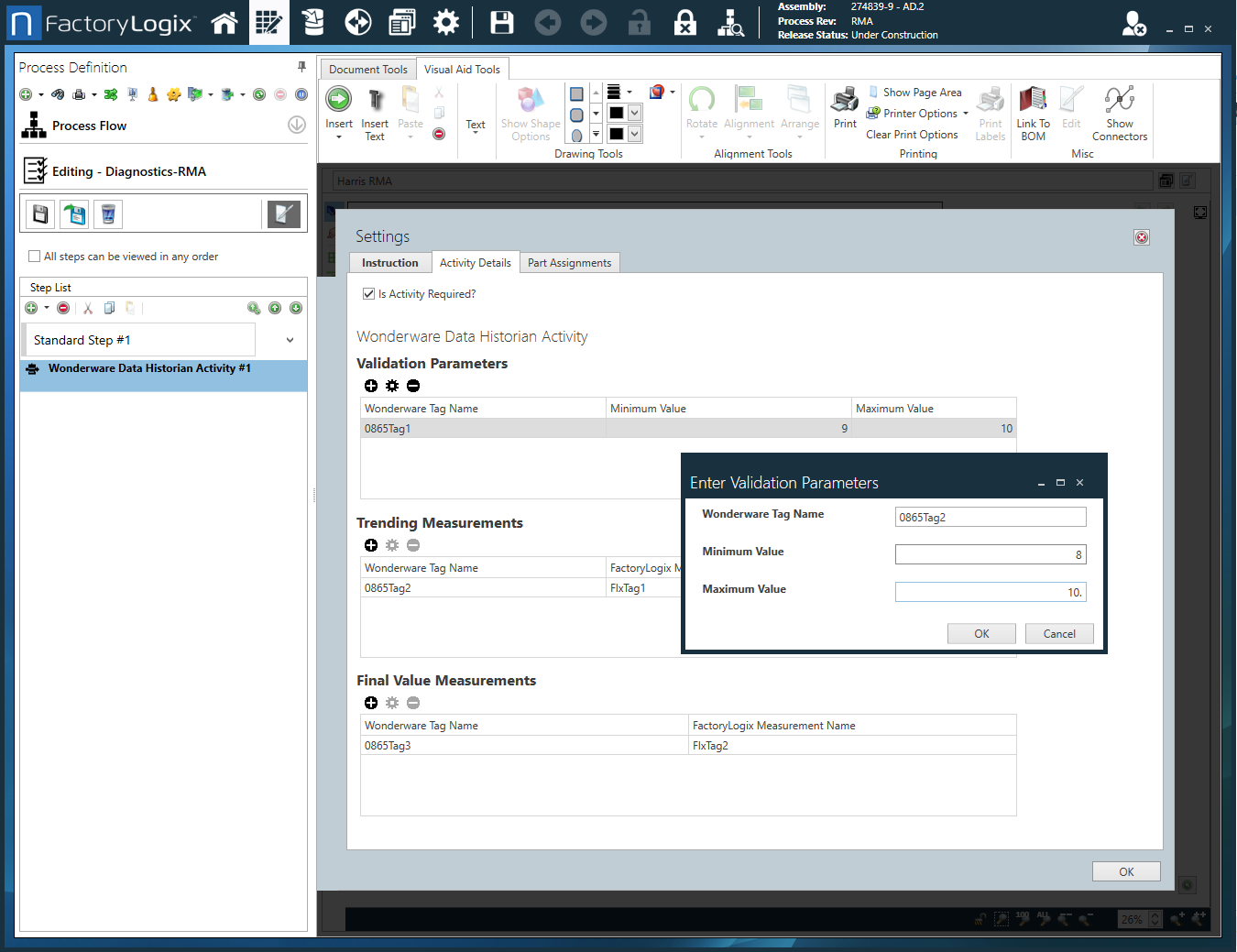Cancel the Enter Validation Parameters dialog
This screenshot has height=952, width=1237.
(1059, 633)
